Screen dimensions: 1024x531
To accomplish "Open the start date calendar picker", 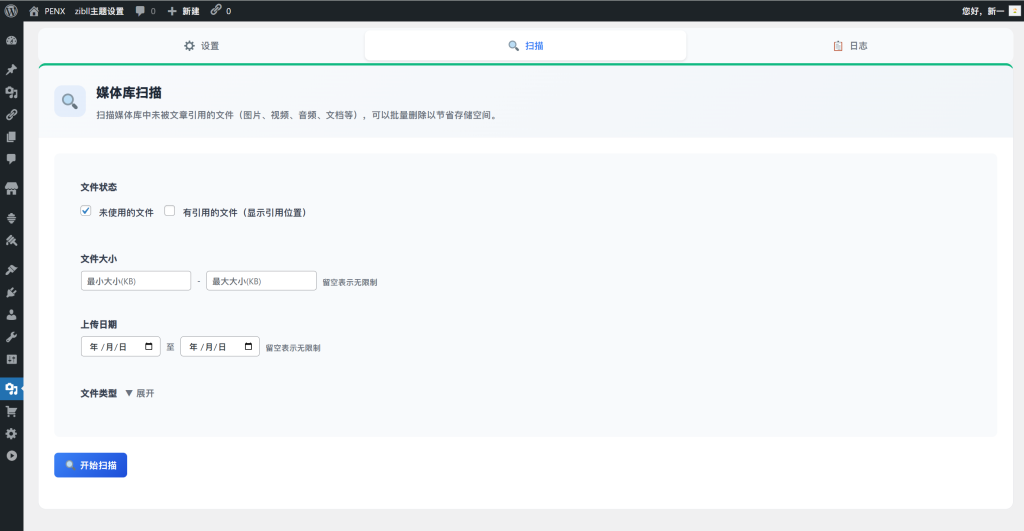I will [x=150, y=347].
